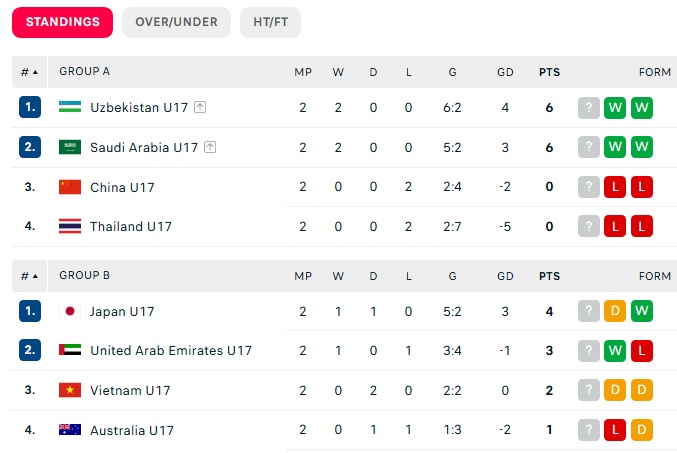Click the Australia flag icon
677x453 pixels.
point(69,430)
